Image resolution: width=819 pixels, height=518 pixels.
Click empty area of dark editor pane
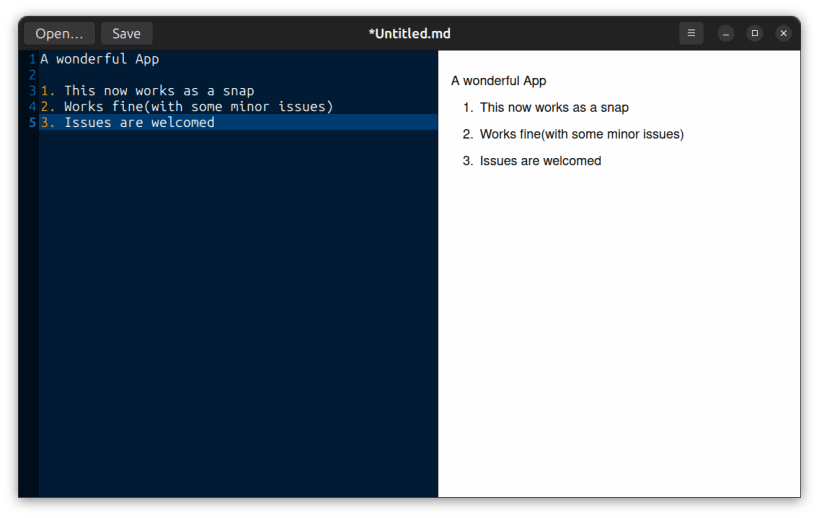pos(238,313)
